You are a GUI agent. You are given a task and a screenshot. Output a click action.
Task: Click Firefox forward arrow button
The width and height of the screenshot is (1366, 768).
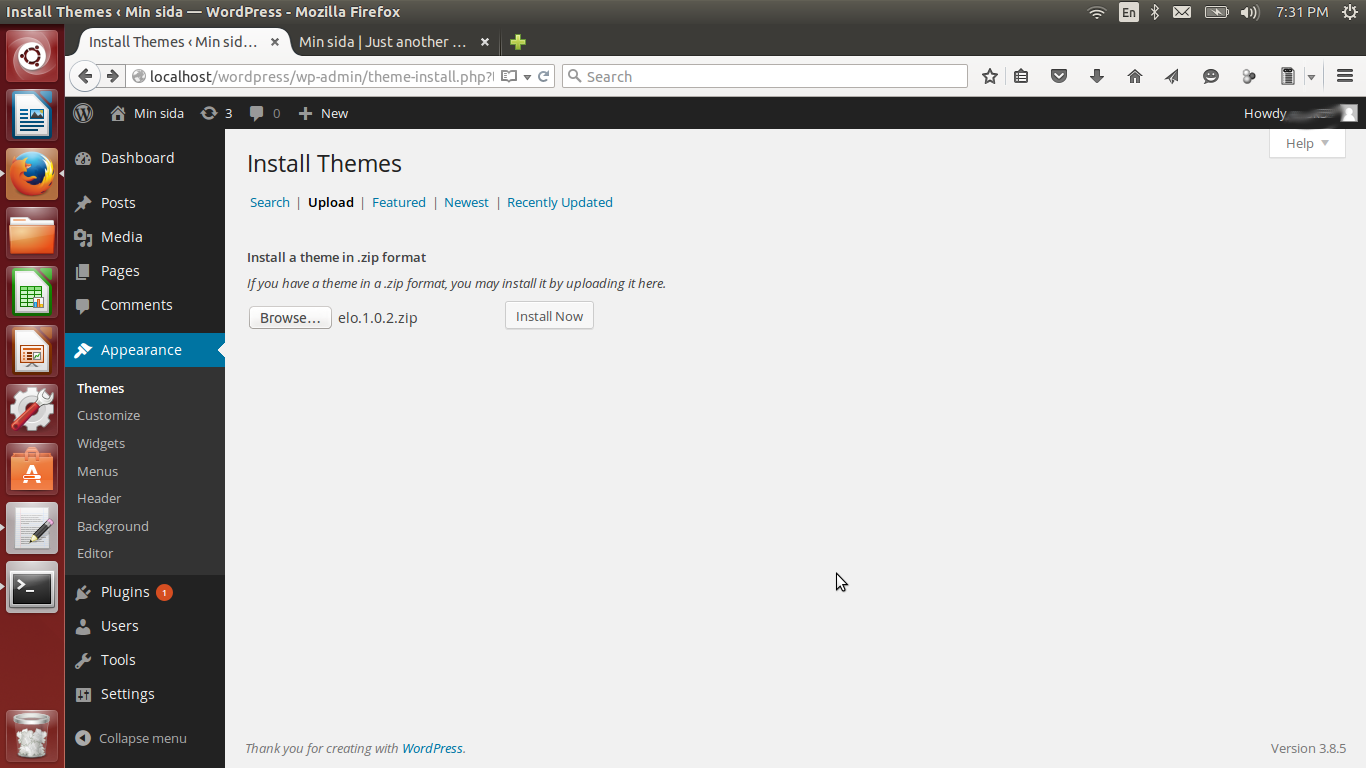coord(113,76)
